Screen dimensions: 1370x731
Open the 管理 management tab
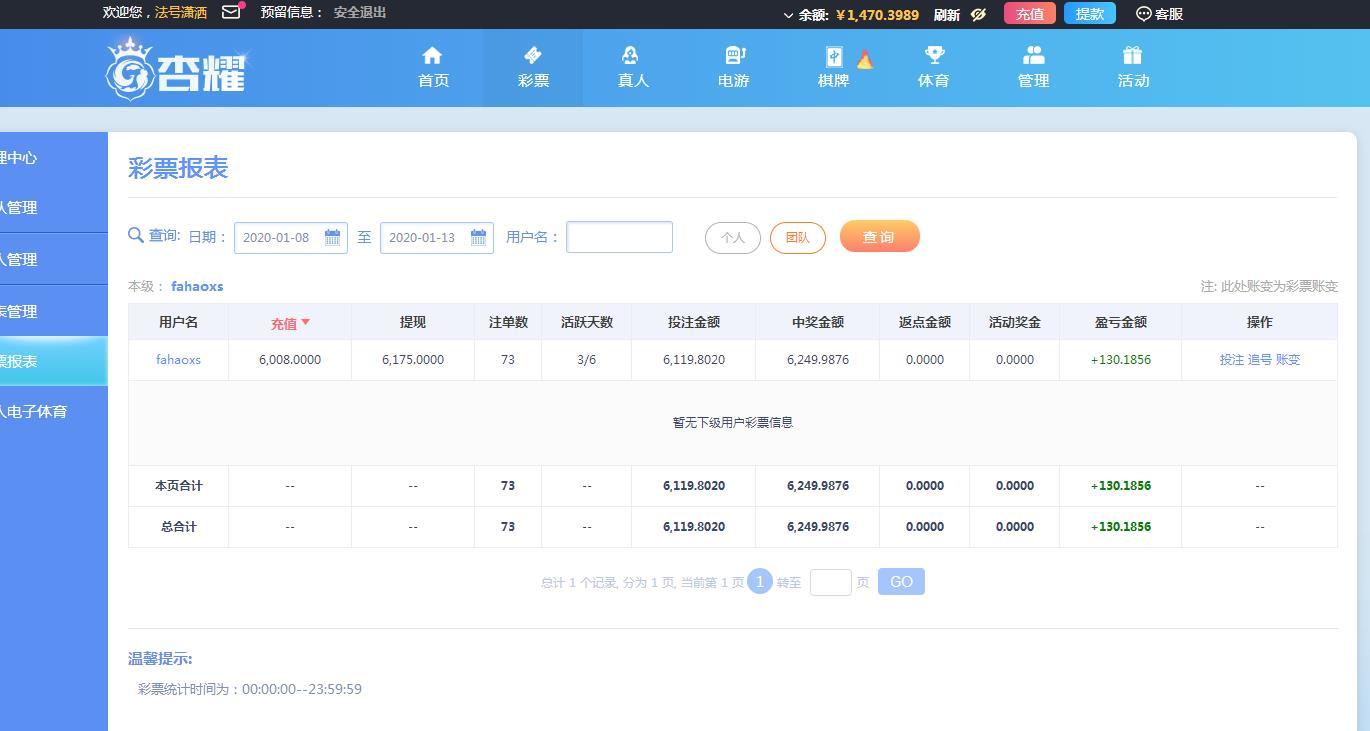(1033, 68)
